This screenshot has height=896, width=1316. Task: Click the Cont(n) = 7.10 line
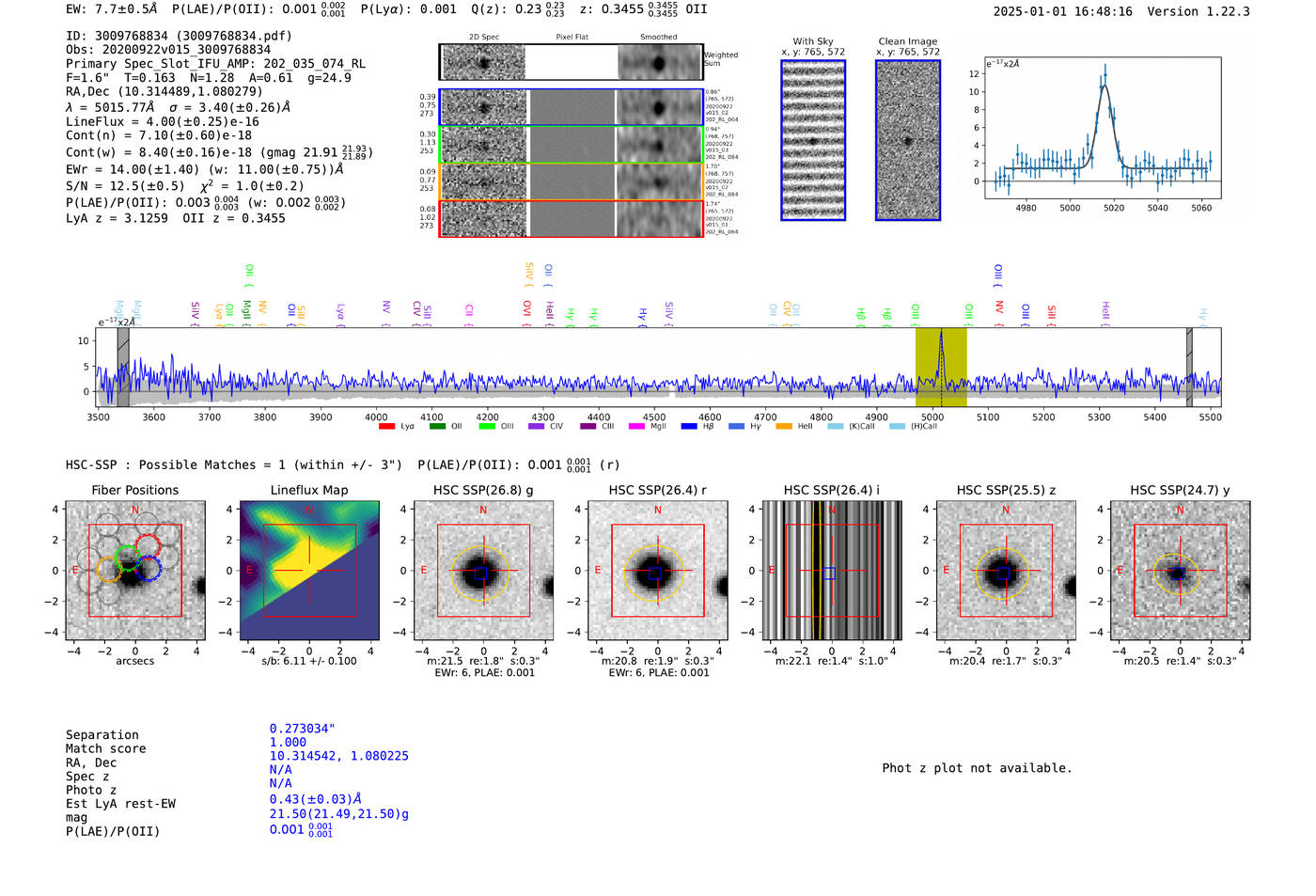click(x=159, y=135)
